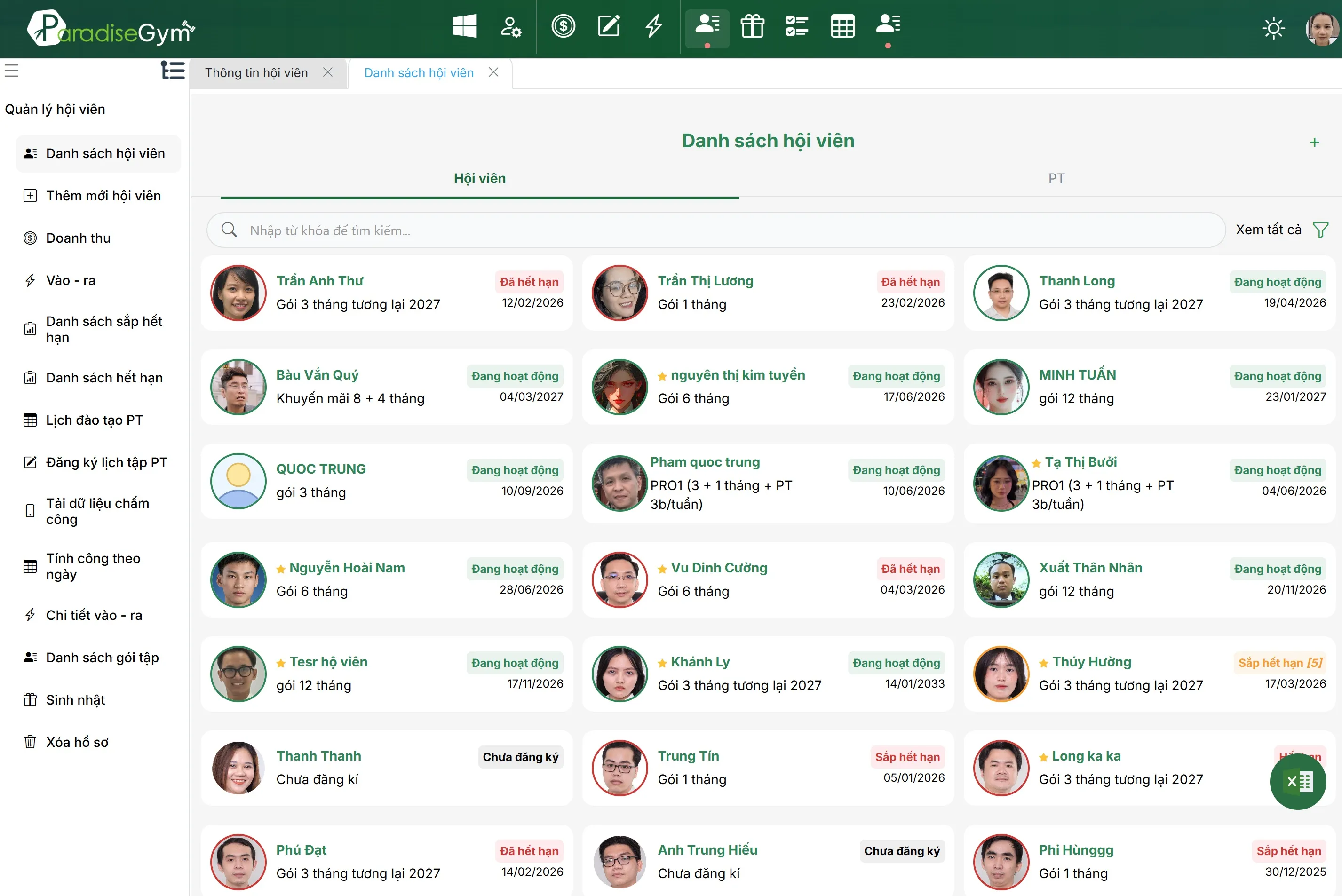Switch to the Thông tin hội viên tab
This screenshot has height=896, width=1342.
tap(256, 73)
